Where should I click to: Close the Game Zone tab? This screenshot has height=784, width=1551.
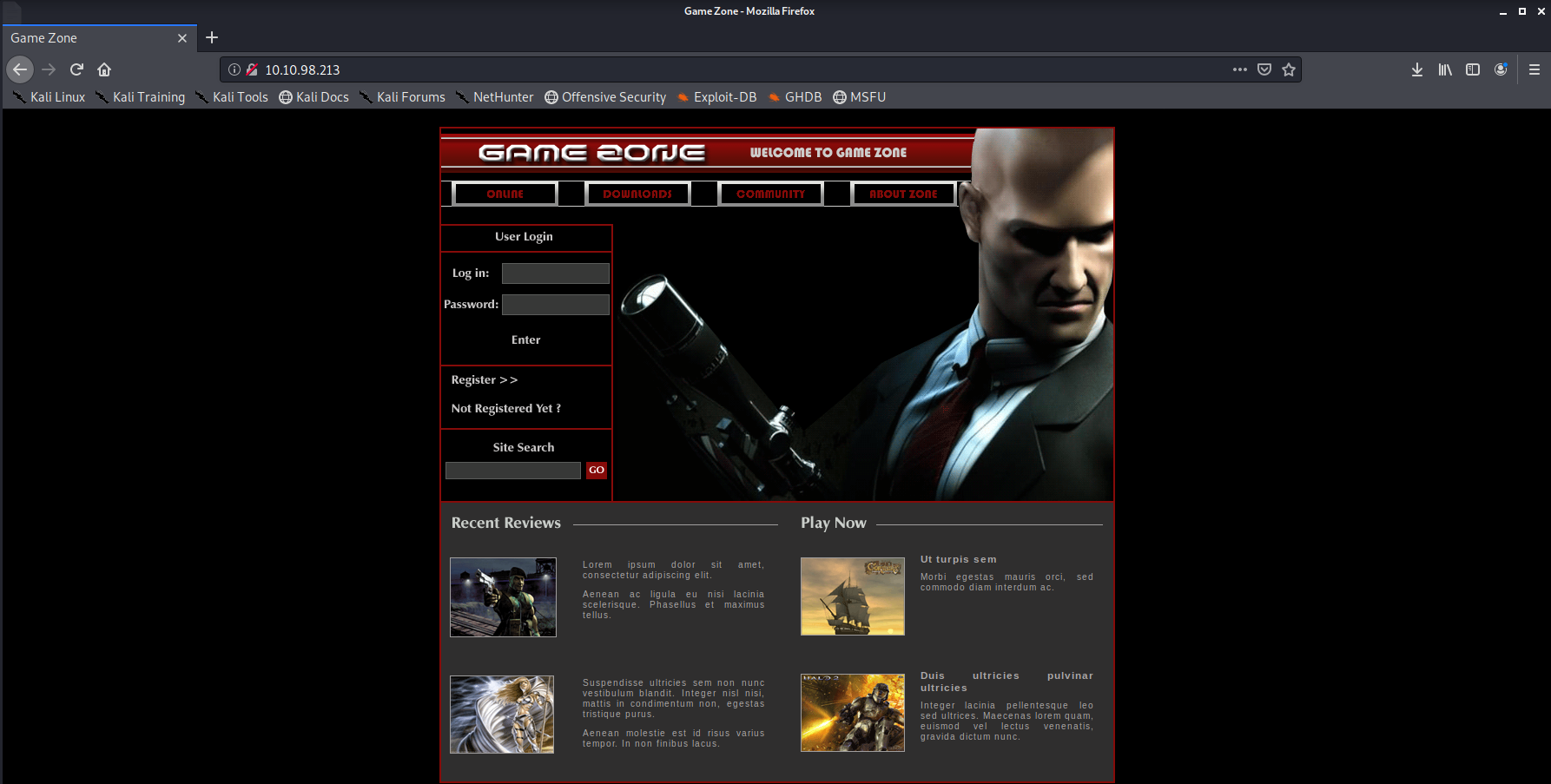pyautogui.click(x=182, y=38)
